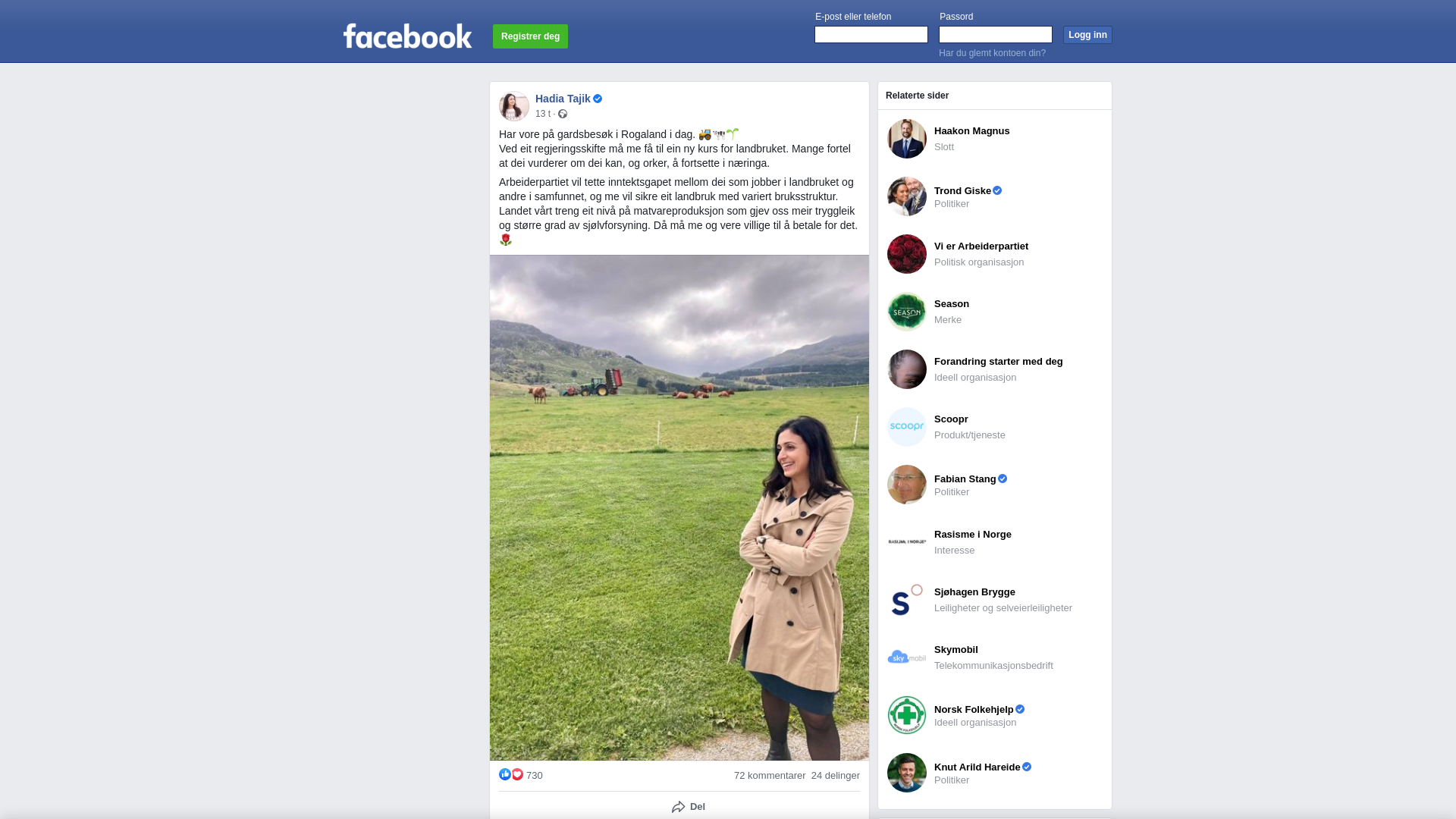Screen dimensions: 1456x819
Task: Click the Registrer deg button
Action: point(530,36)
